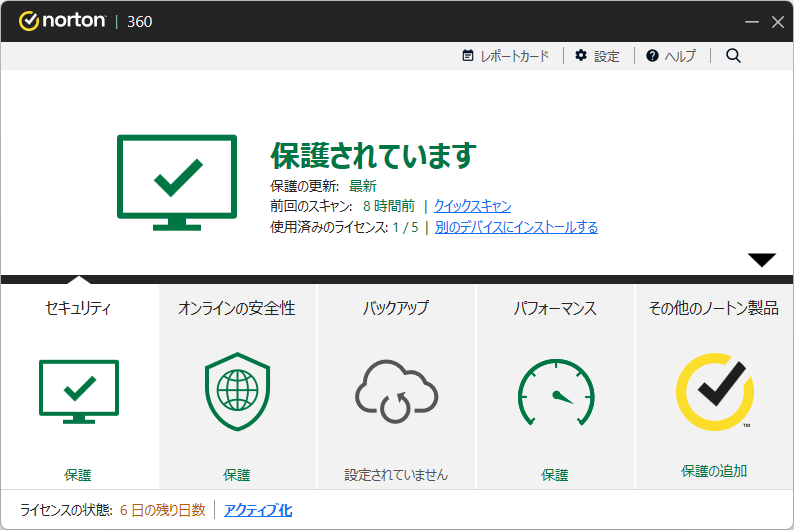
Task: Click 保護 status under オンラインの安全性
Action: coord(237,475)
